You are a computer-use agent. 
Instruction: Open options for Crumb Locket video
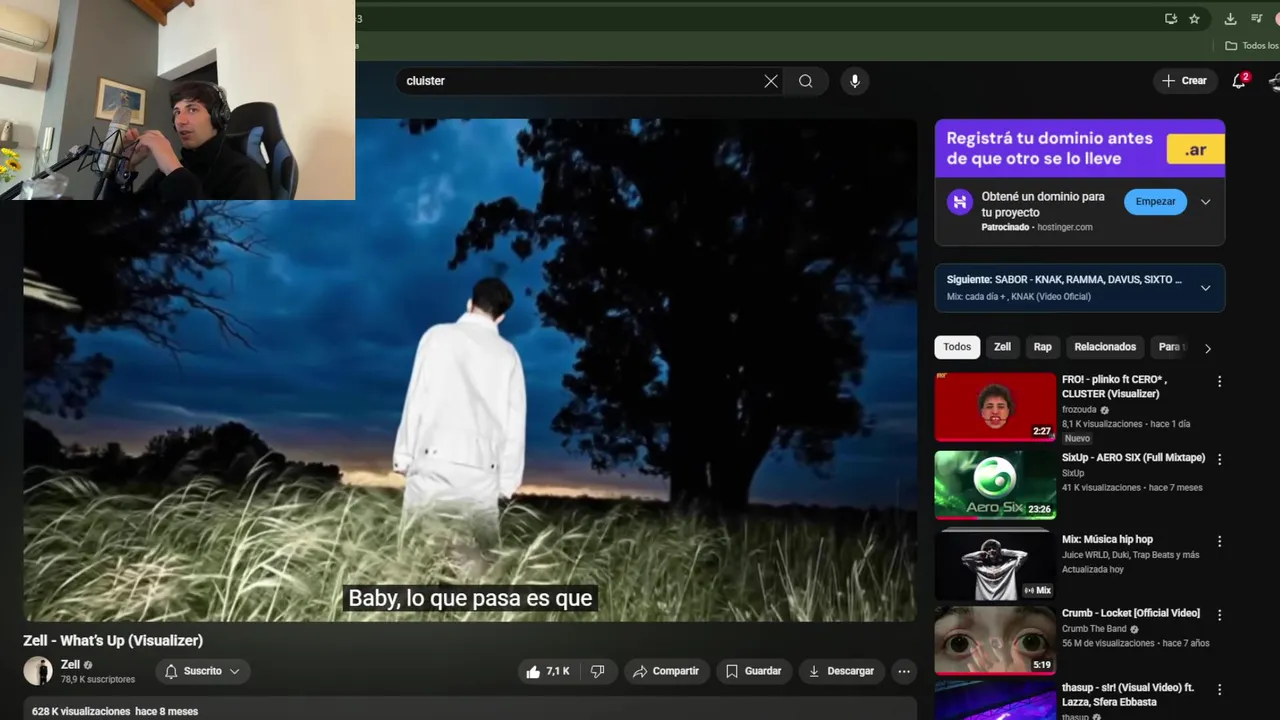pyautogui.click(x=1219, y=615)
